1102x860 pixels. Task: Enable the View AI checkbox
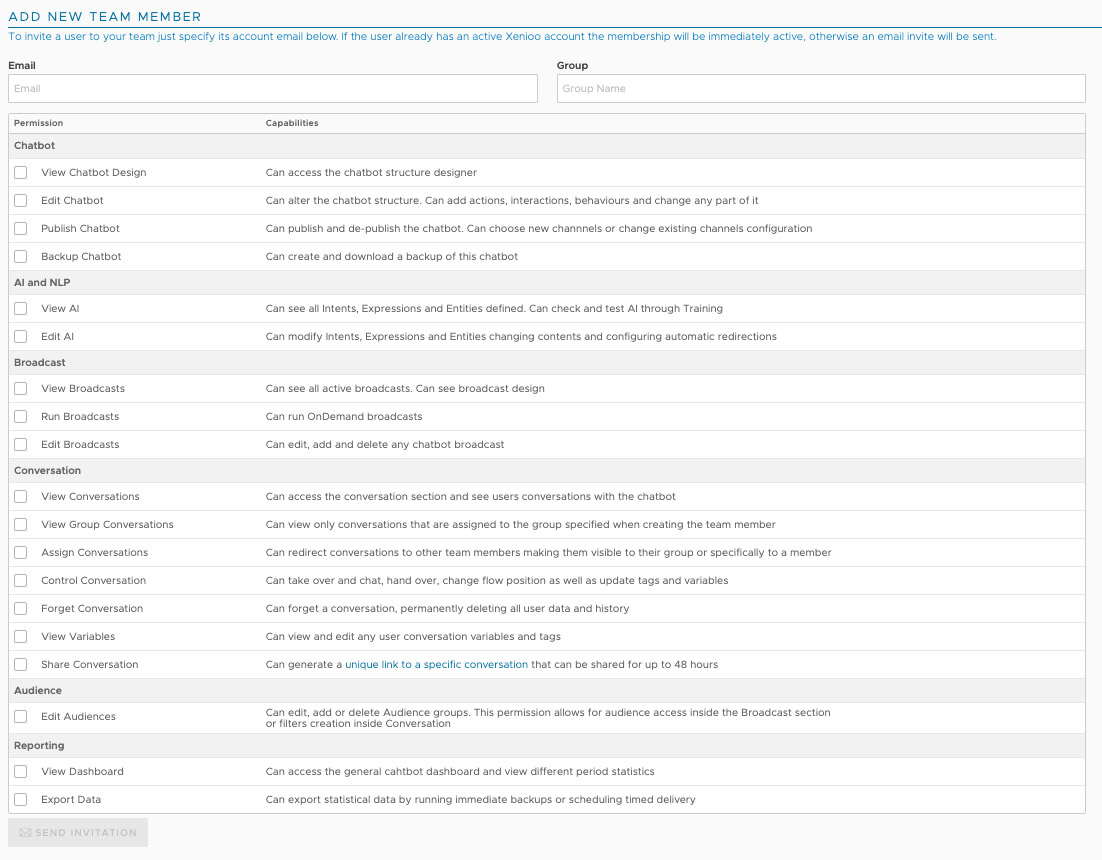pos(21,308)
